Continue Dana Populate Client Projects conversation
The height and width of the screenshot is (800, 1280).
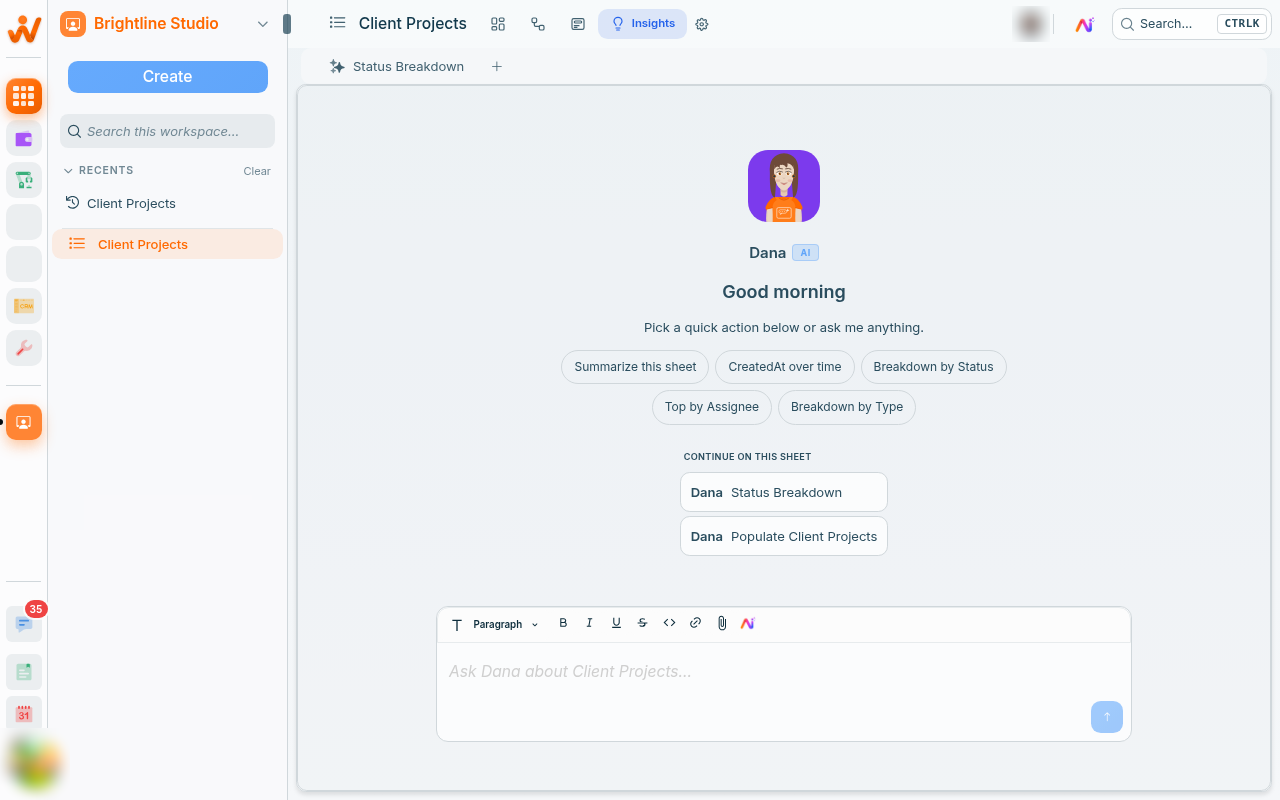coord(784,536)
